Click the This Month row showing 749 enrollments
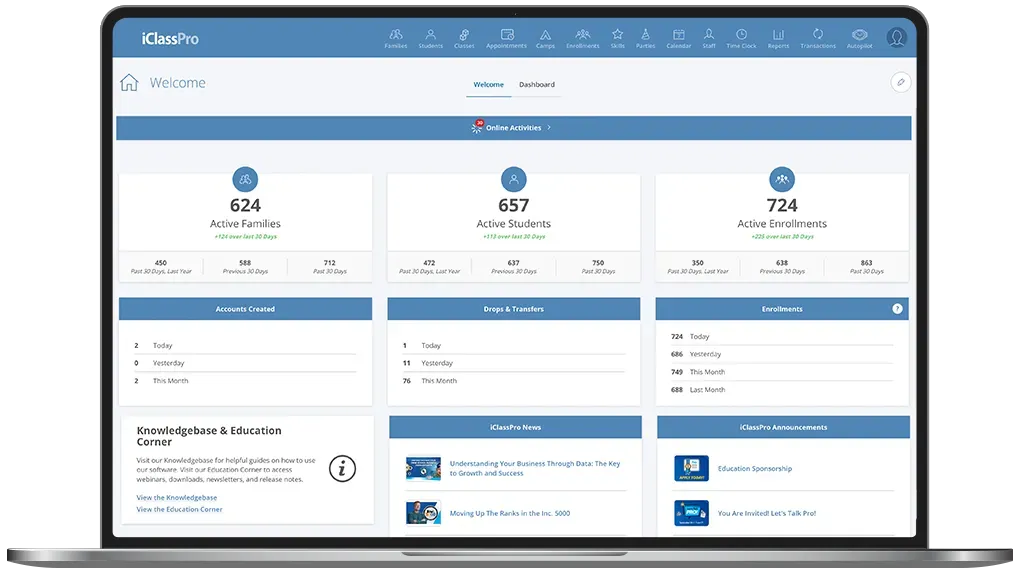1020x571 pixels. tap(782, 372)
